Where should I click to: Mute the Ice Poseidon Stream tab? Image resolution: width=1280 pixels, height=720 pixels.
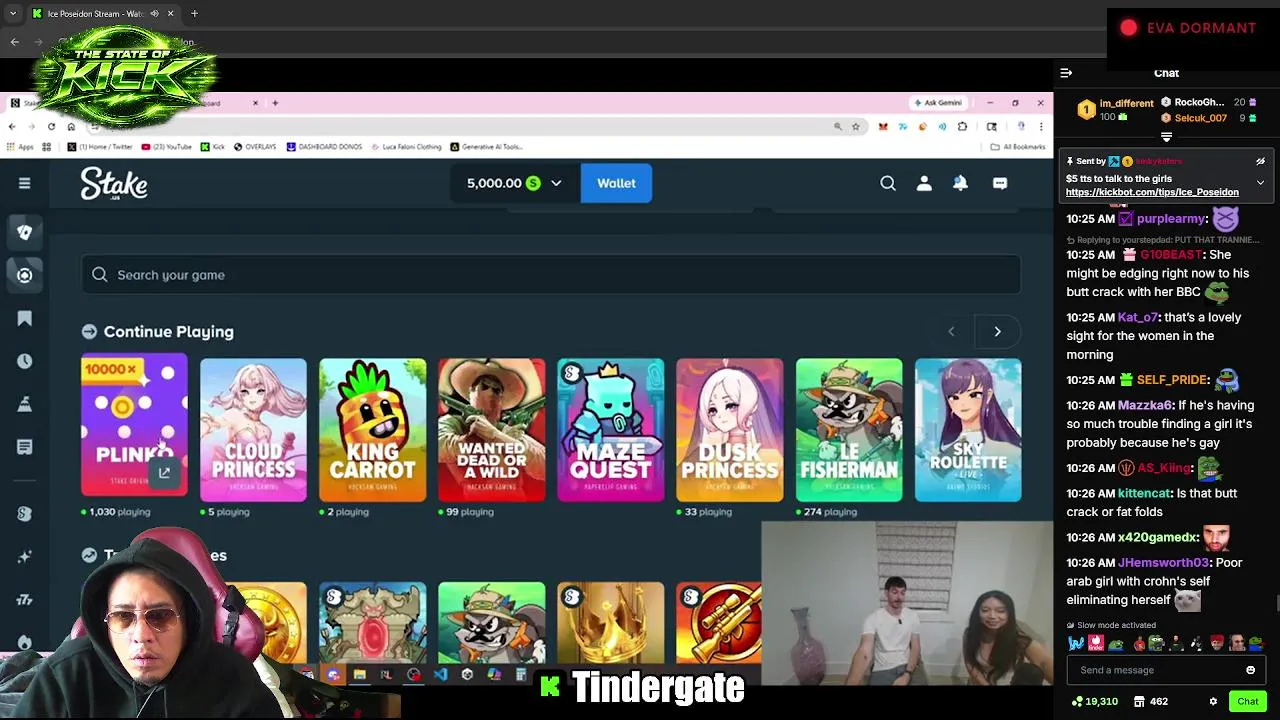pos(154,14)
